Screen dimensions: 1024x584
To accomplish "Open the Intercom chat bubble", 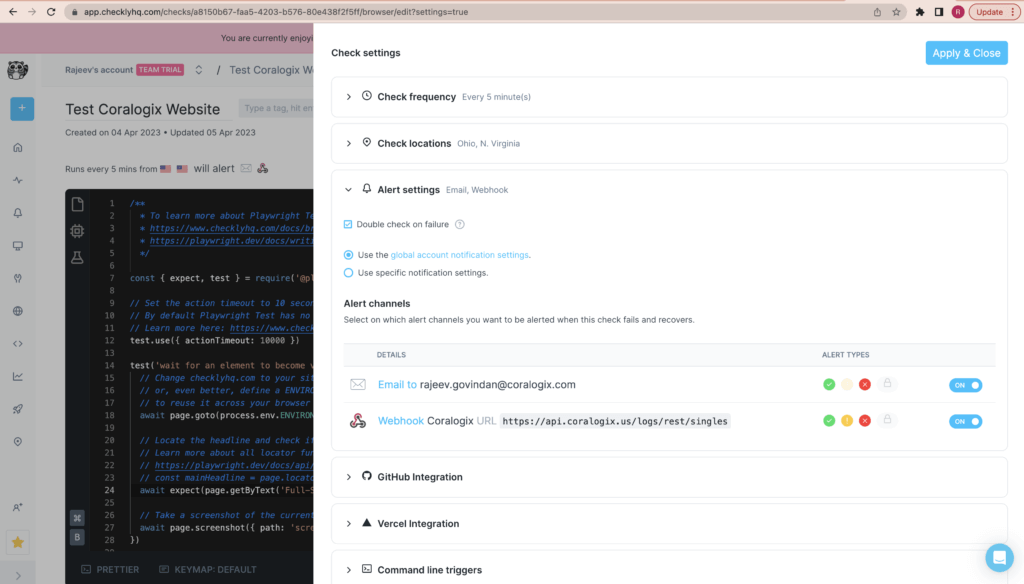I will coord(999,558).
